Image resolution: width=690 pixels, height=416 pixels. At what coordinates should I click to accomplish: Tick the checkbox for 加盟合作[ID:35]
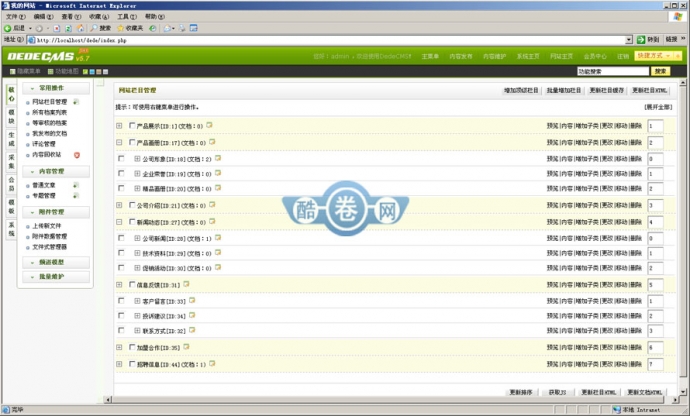pos(132,347)
